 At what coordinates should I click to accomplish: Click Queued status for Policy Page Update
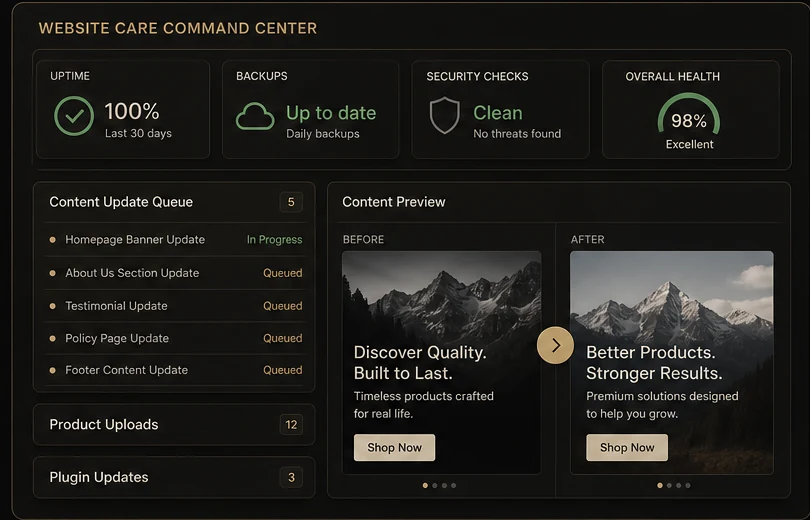click(x=283, y=338)
